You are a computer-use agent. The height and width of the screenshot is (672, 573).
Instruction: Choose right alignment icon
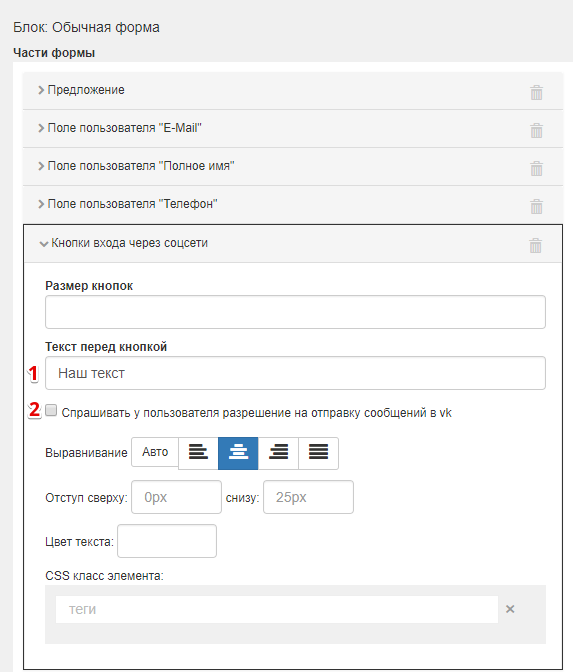(x=278, y=453)
